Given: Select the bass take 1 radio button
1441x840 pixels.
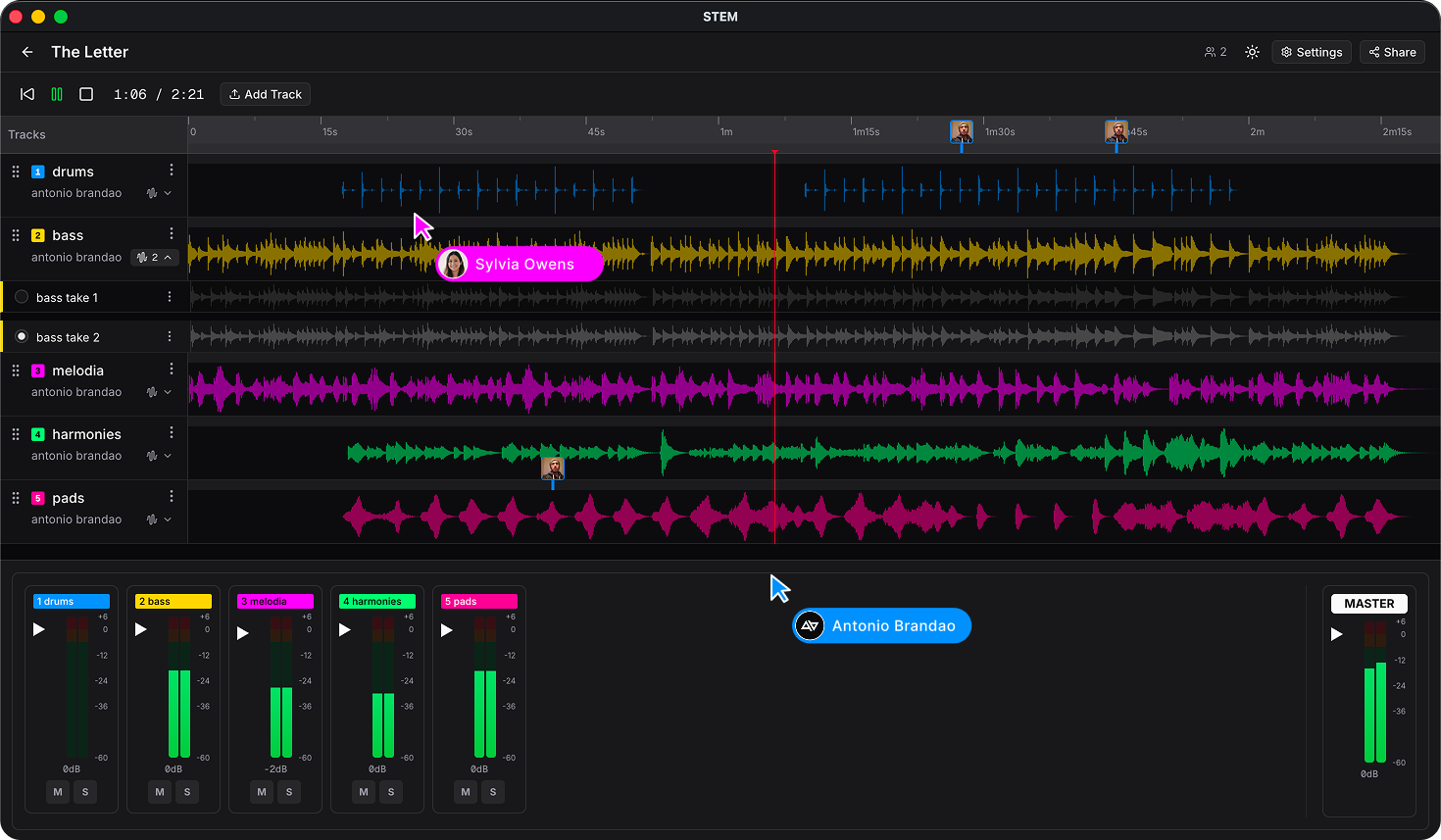Looking at the screenshot, I should tap(22, 297).
